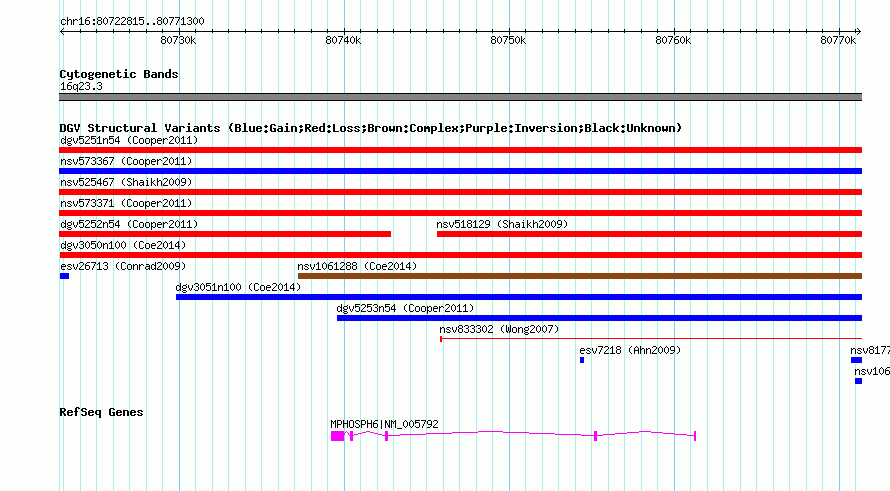Open the dgv5253n54 (Cooper2011) label
890x491 pixels.
coord(405,308)
